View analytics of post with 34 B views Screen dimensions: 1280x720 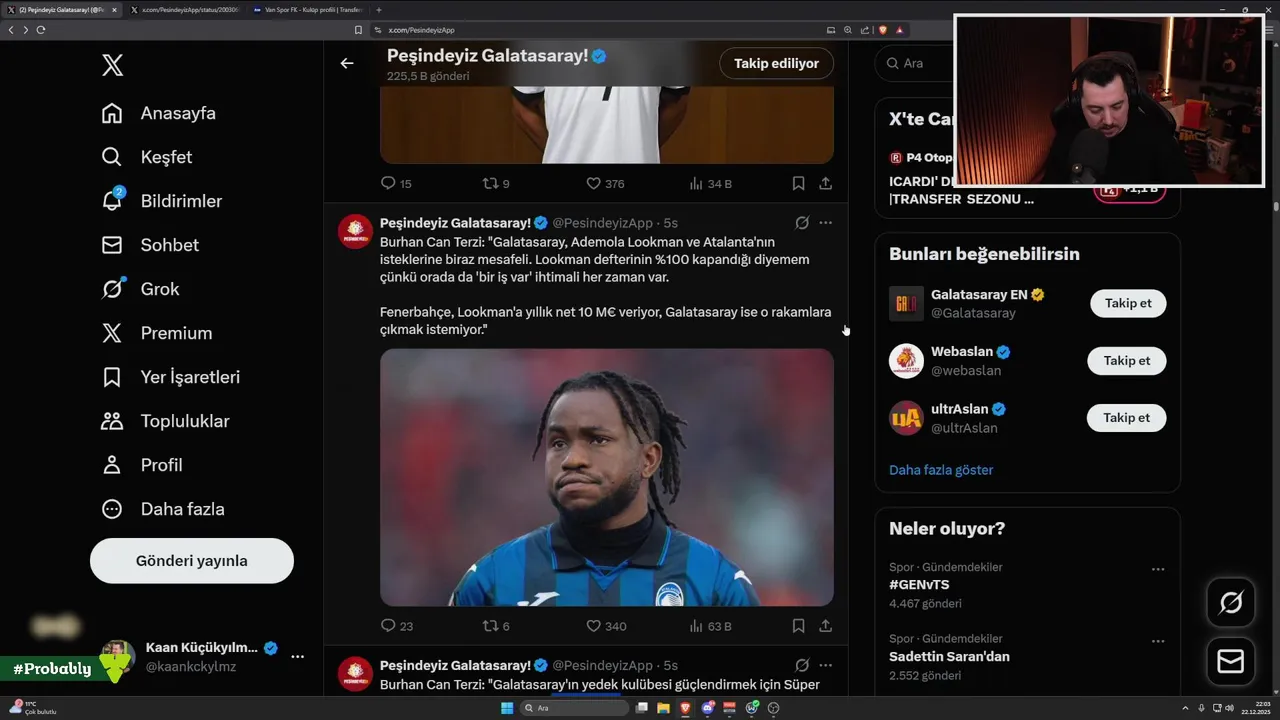pyautogui.click(x=710, y=183)
